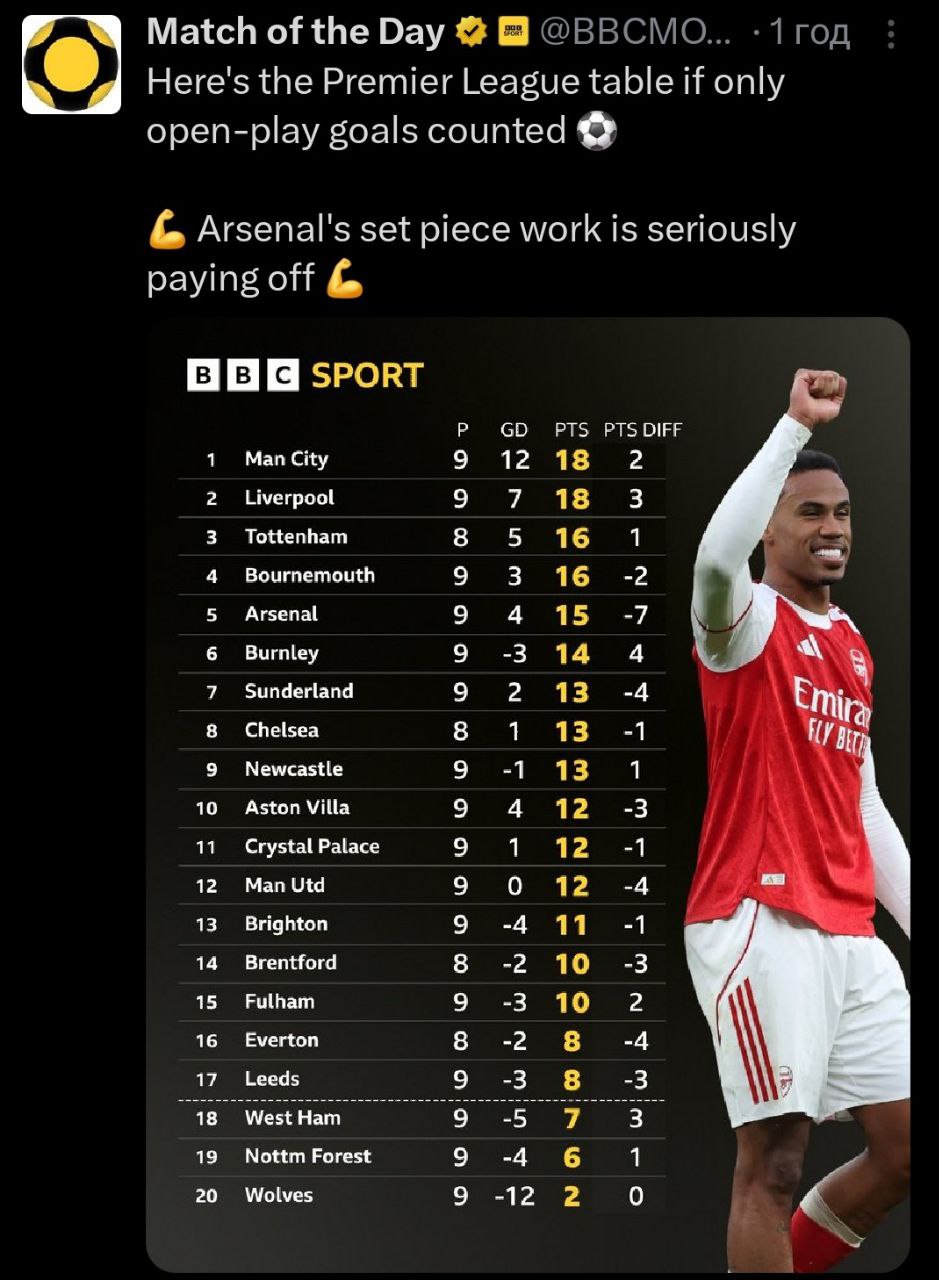The height and width of the screenshot is (1280, 939).
Task: Click the PTS column header
Action: click(x=572, y=430)
